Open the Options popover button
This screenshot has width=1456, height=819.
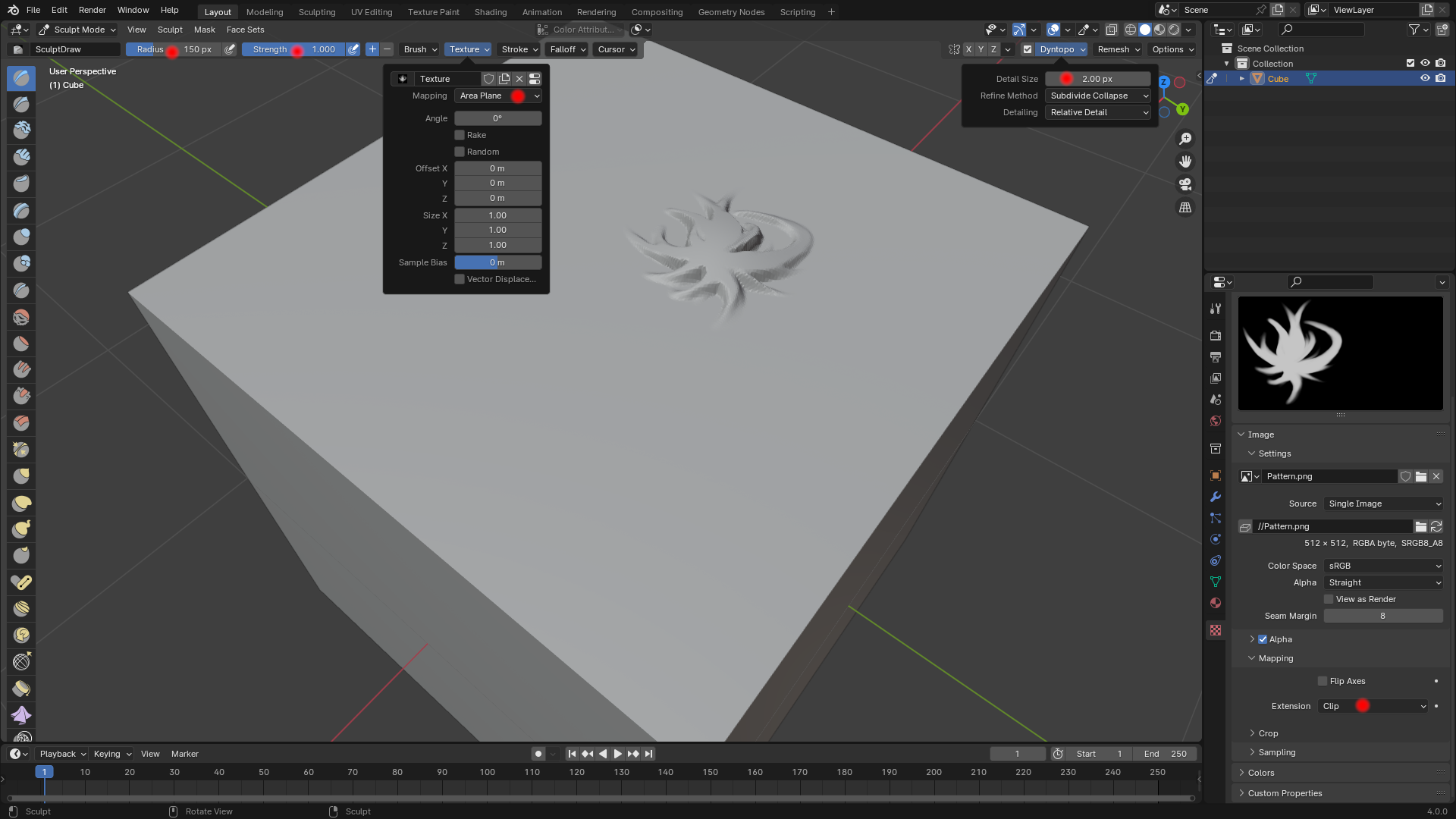[1172, 49]
